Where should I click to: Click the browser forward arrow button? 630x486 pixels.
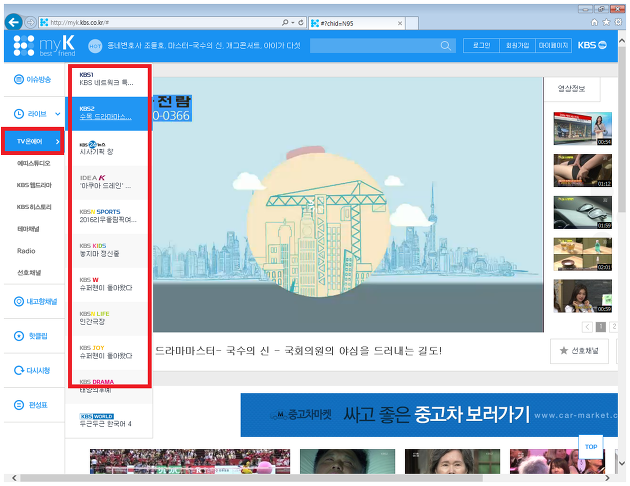(31, 22)
